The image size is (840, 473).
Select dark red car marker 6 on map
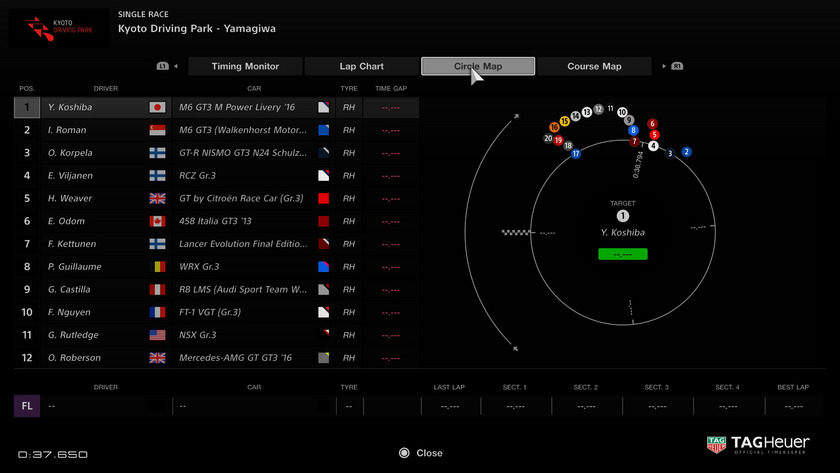click(x=652, y=124)
